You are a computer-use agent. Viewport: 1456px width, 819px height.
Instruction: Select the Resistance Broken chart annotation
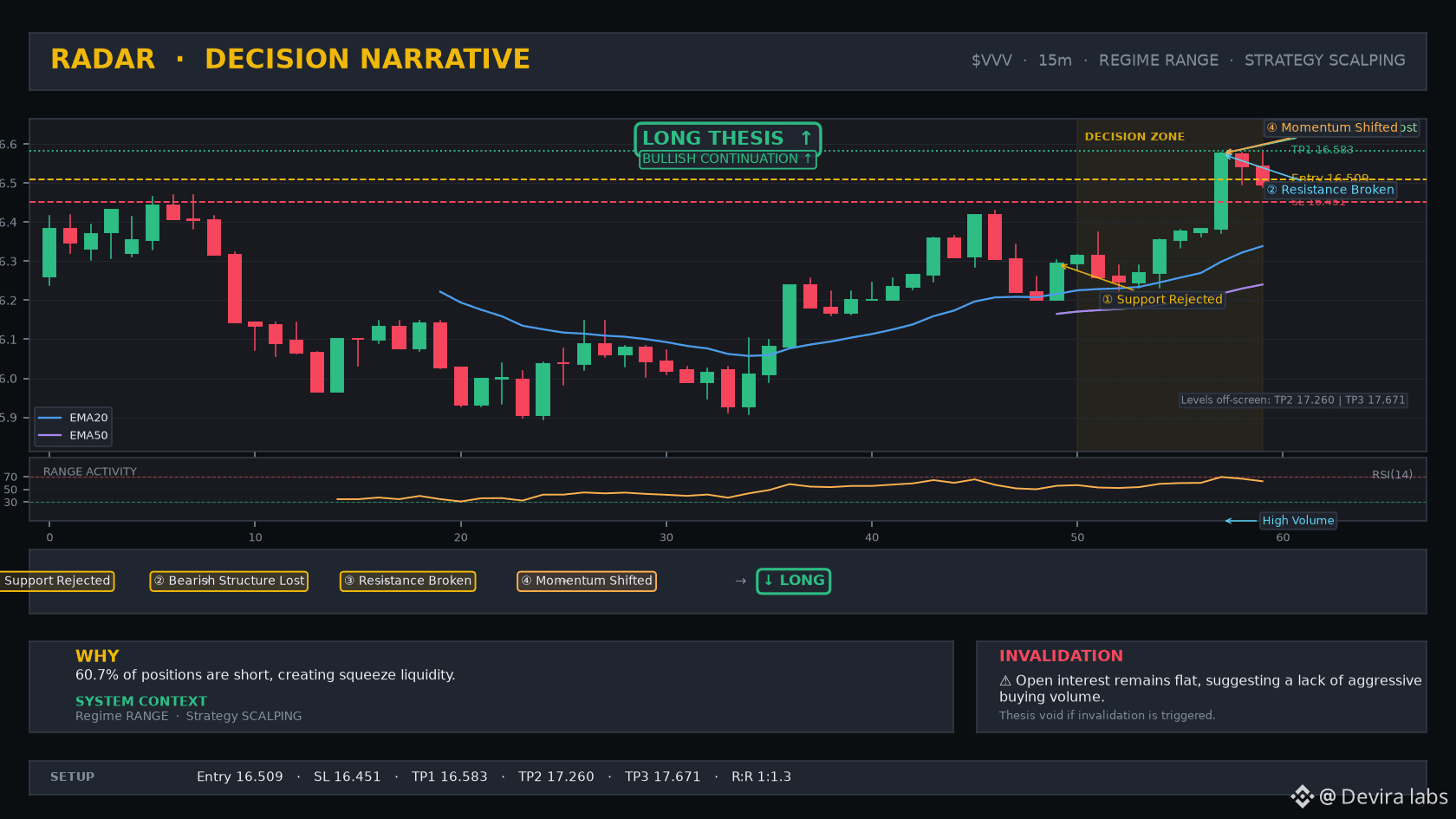1330,190
